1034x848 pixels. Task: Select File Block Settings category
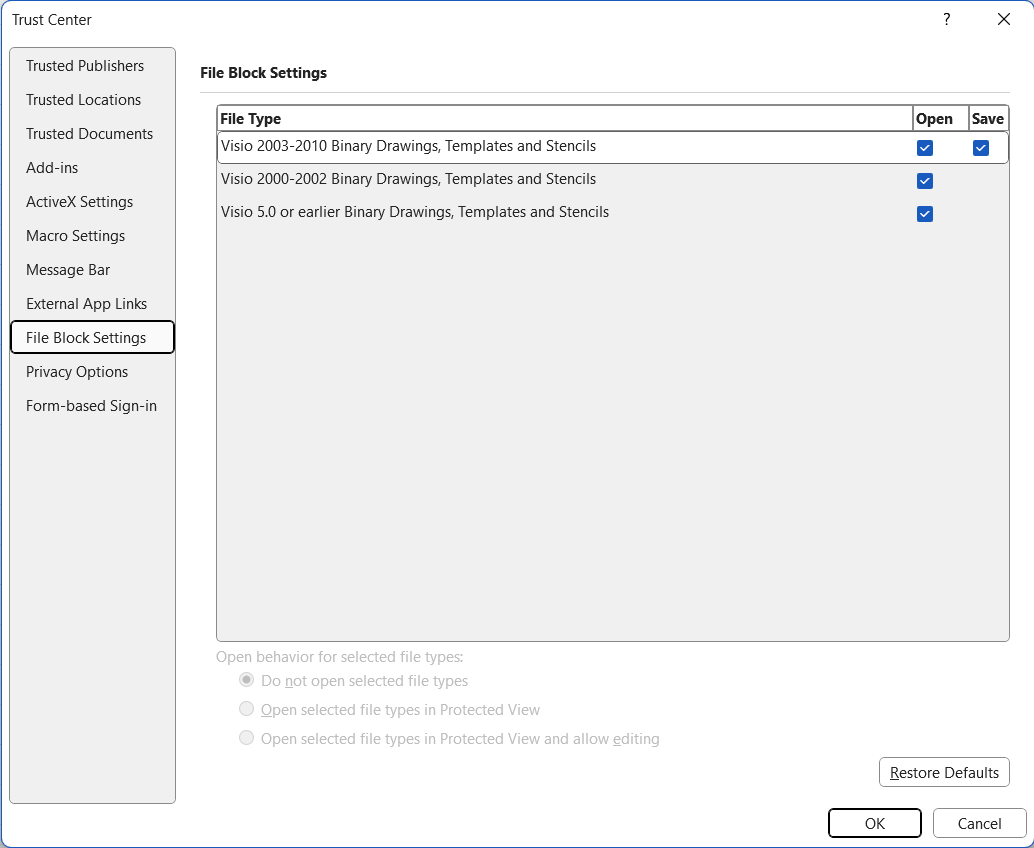[92, 338]
